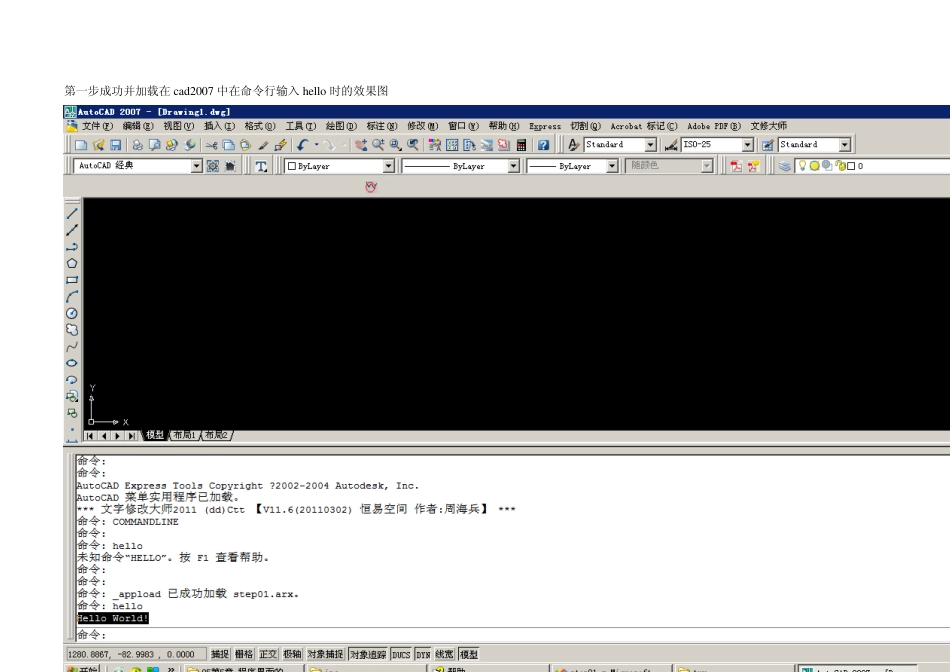Toggle DUCS in status bar
This screenshot has width=950, height=672.
click(x=401, y=654)
